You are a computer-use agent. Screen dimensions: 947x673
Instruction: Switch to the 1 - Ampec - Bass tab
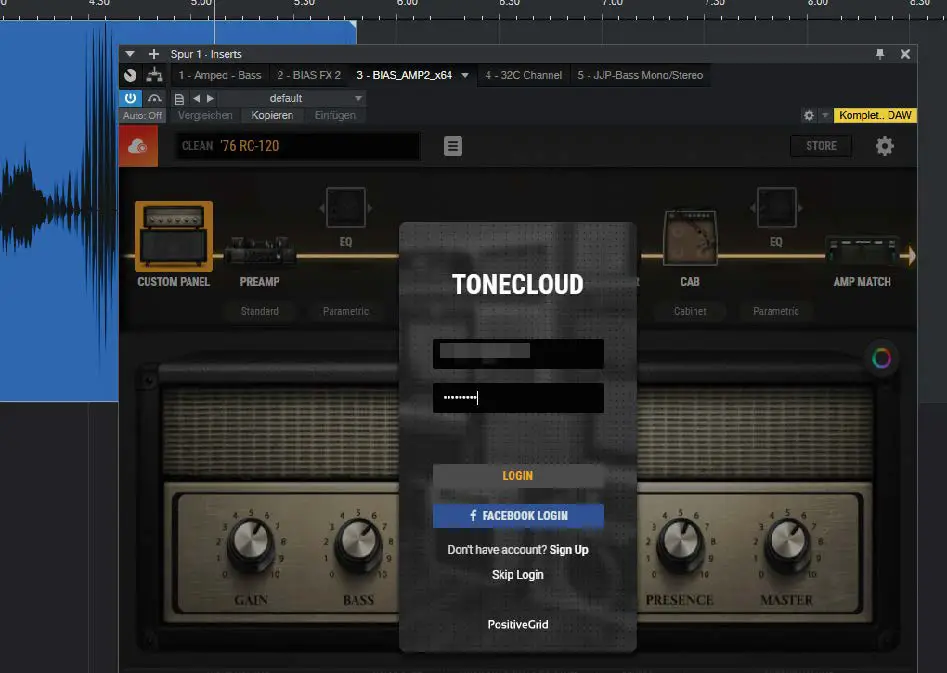[x=219, y=75]
